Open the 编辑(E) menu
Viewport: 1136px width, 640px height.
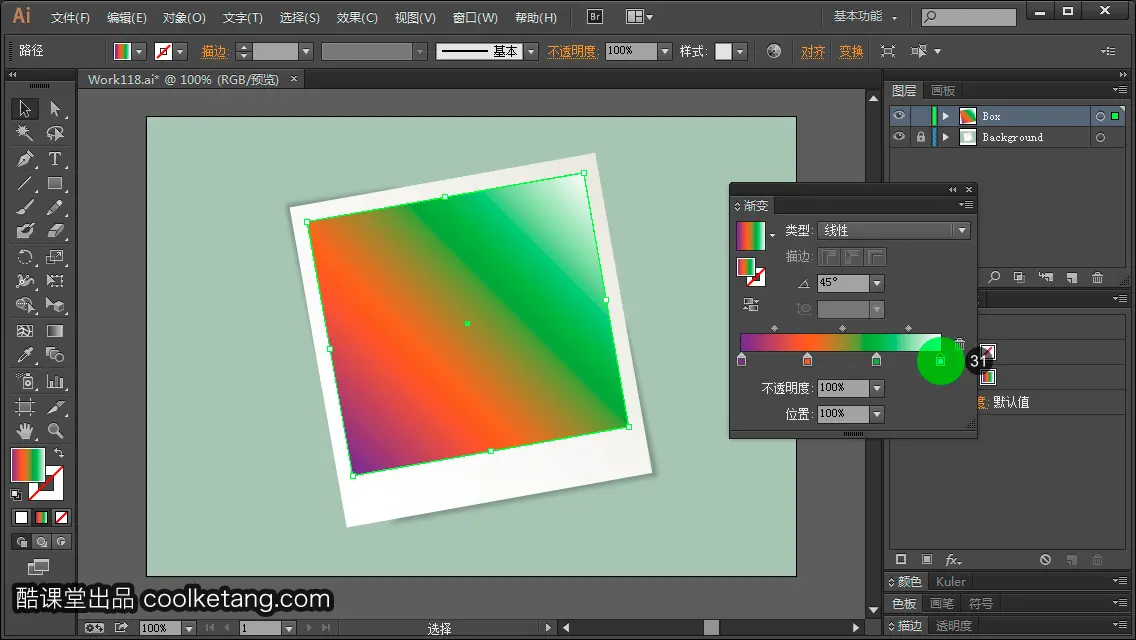pos(127,17)
